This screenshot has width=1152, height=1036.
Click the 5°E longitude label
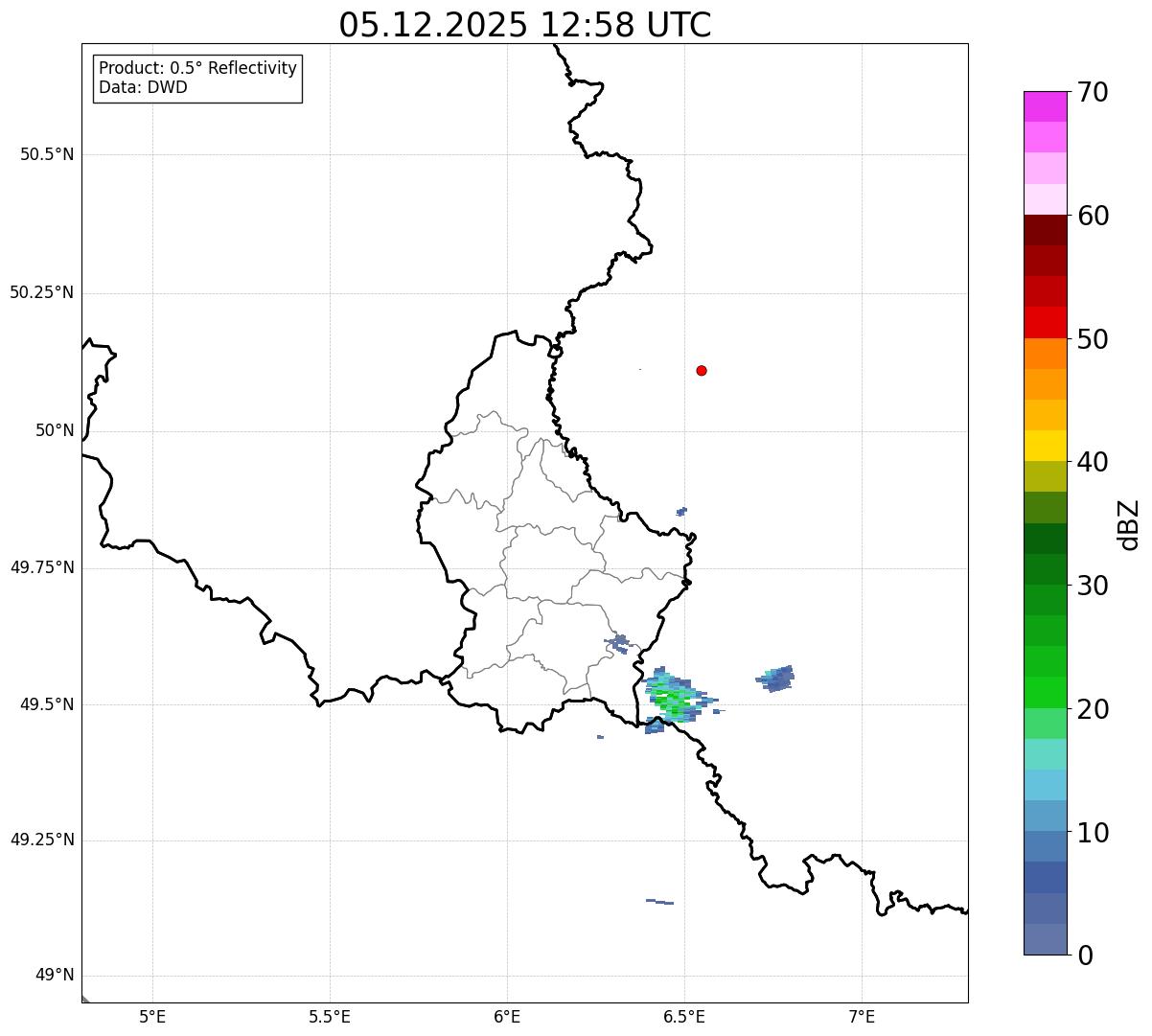point(152,1017)
